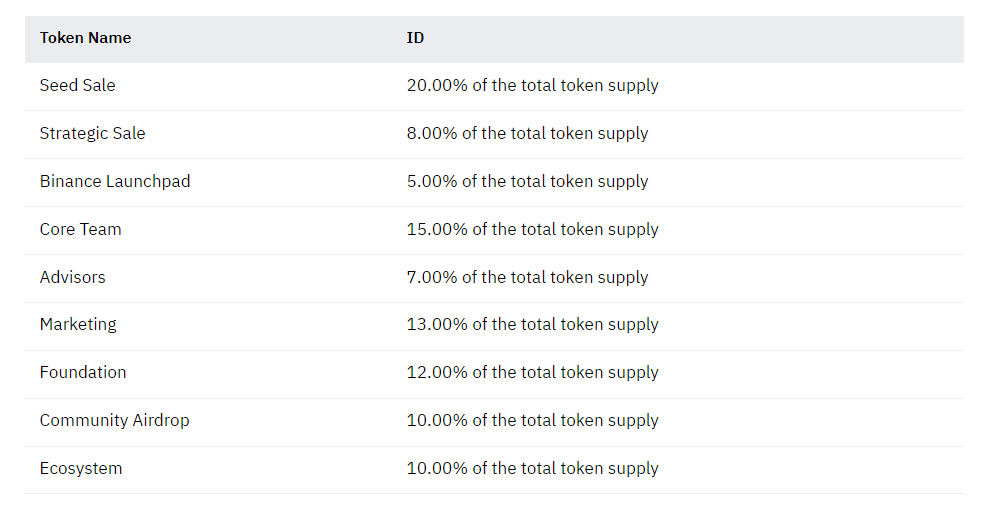
Task: Select the Ecosystem 10.00% supply value
Action: coord(533,469)
